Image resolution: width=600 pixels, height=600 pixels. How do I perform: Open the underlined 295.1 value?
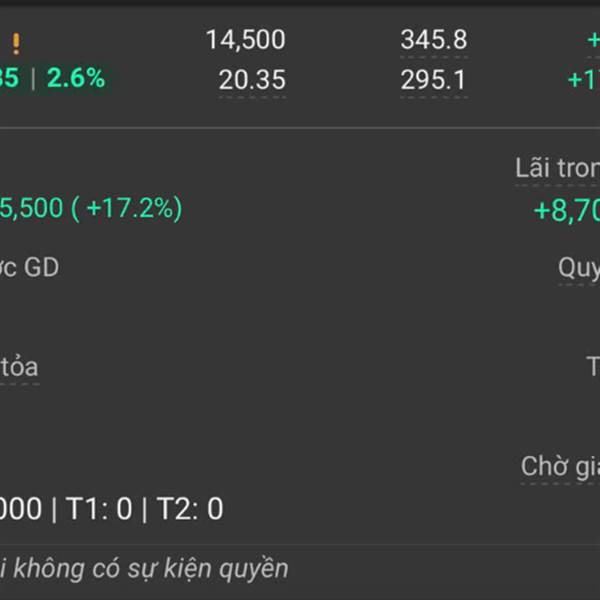click(x=434, y=80)
